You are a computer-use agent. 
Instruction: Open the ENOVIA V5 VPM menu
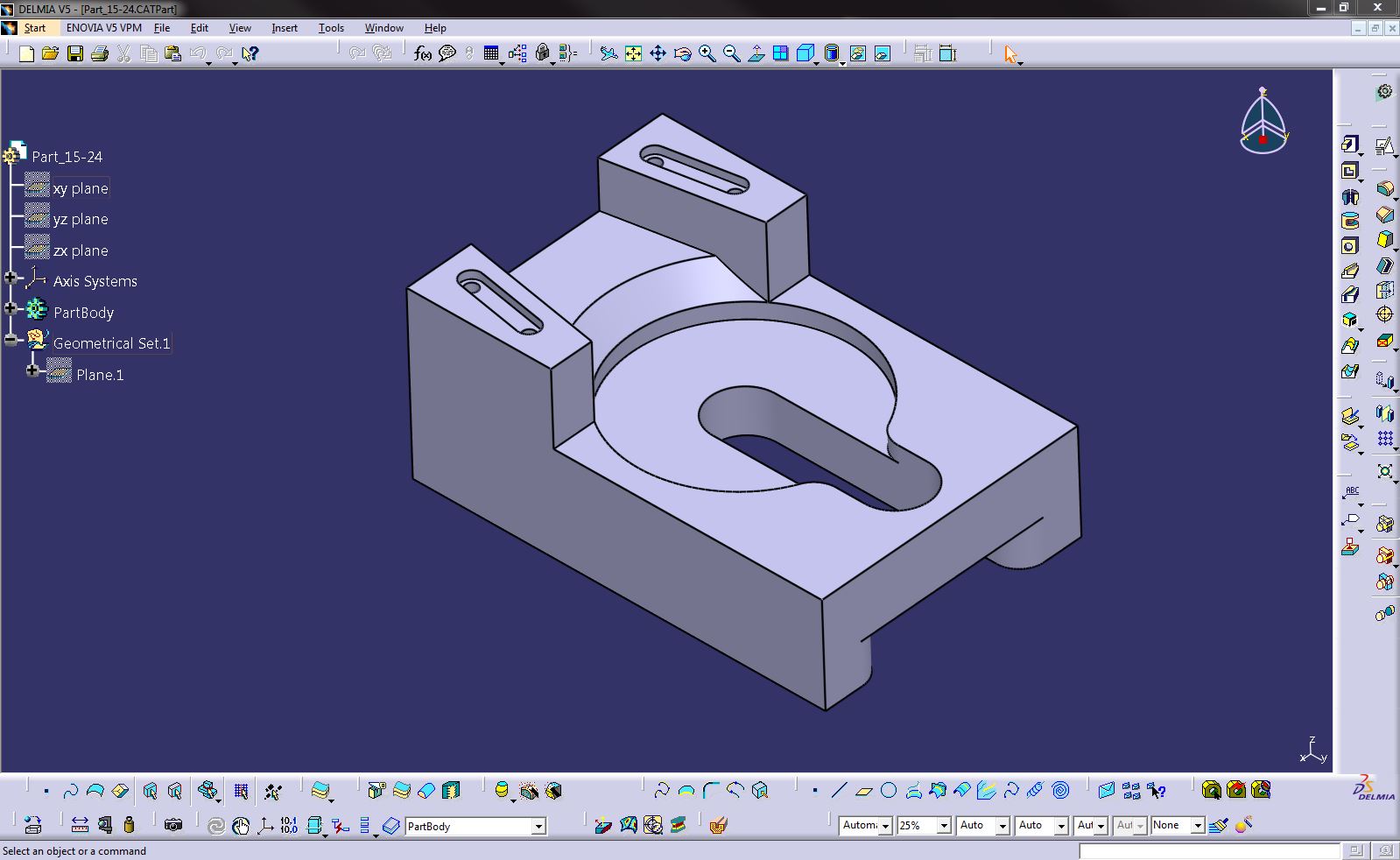pos(104,28)
